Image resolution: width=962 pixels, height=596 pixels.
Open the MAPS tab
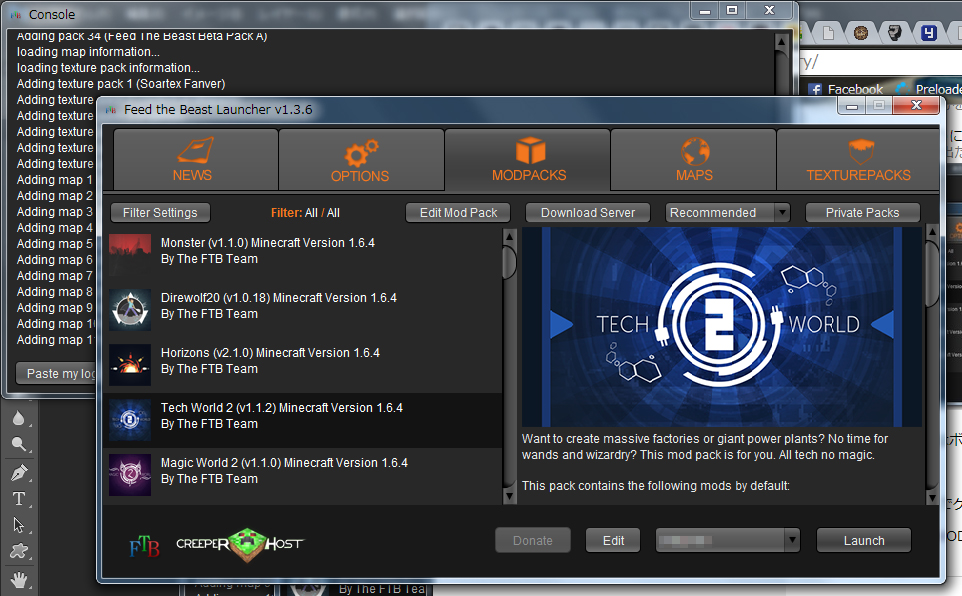(693, 160)
